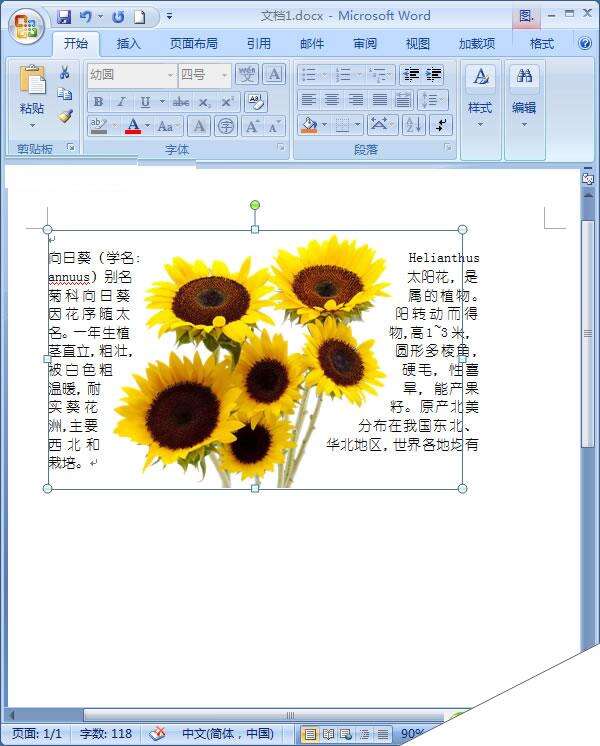
Task: Open line spacing options
Action: pyautogui.click(x=431, y=100)
